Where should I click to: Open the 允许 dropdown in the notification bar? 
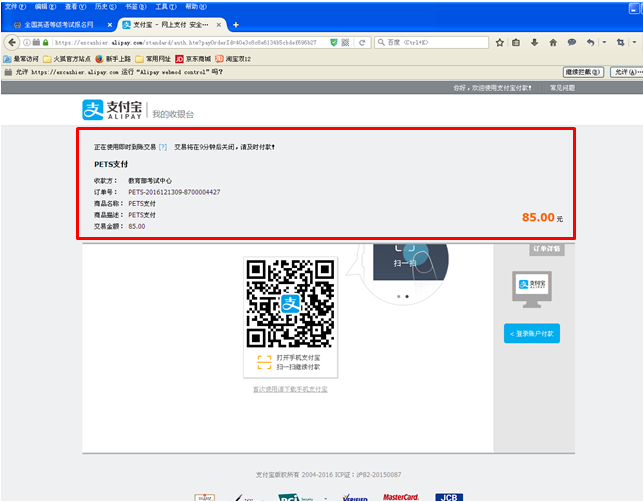pos(627,72)
